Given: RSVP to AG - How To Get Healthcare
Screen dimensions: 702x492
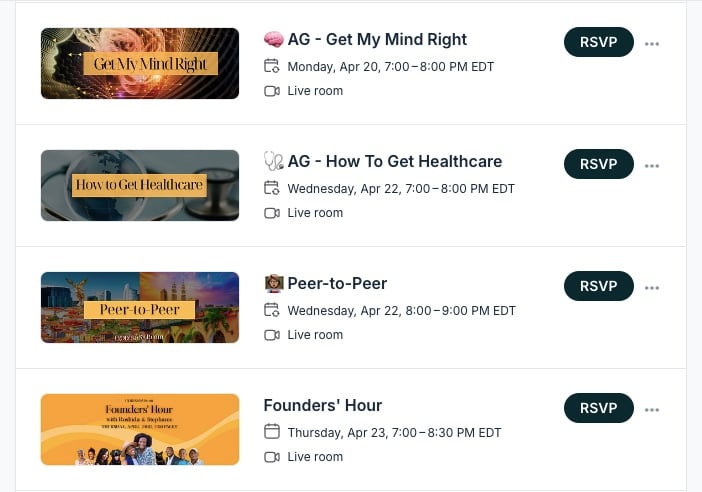Looking at the screenshot, I should [x=599, y=164].
